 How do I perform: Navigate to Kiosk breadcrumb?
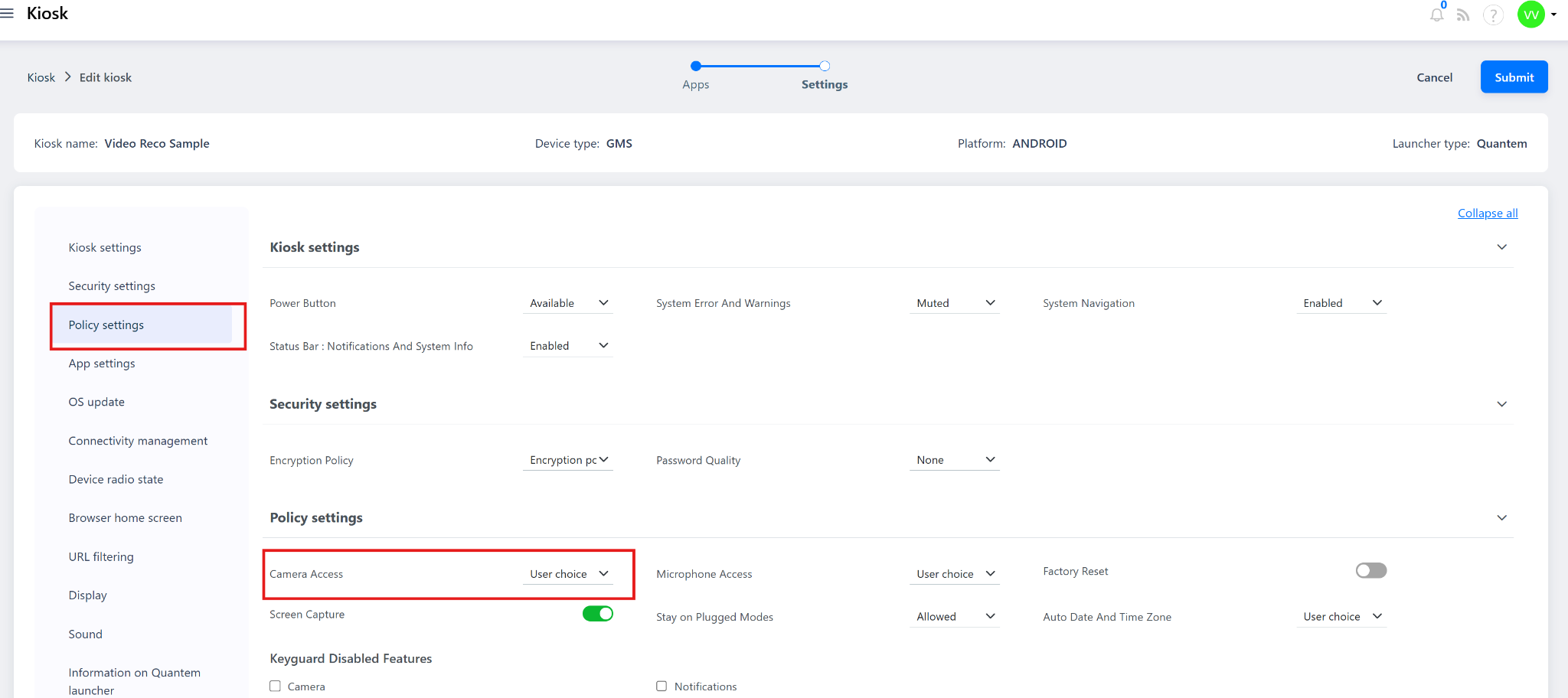pyautogui.click(x=41, y=78)
